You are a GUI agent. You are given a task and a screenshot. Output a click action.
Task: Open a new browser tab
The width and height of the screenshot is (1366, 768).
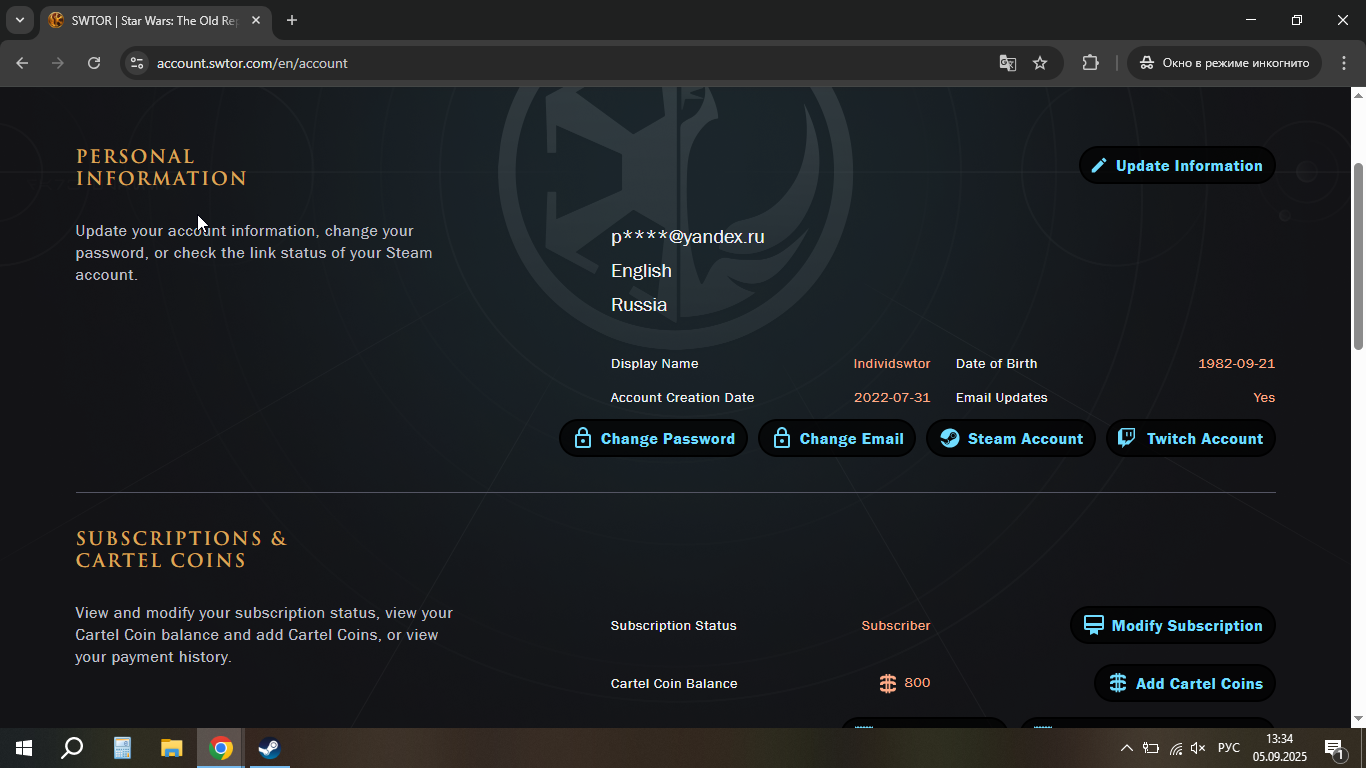click(x=292, y=20)
